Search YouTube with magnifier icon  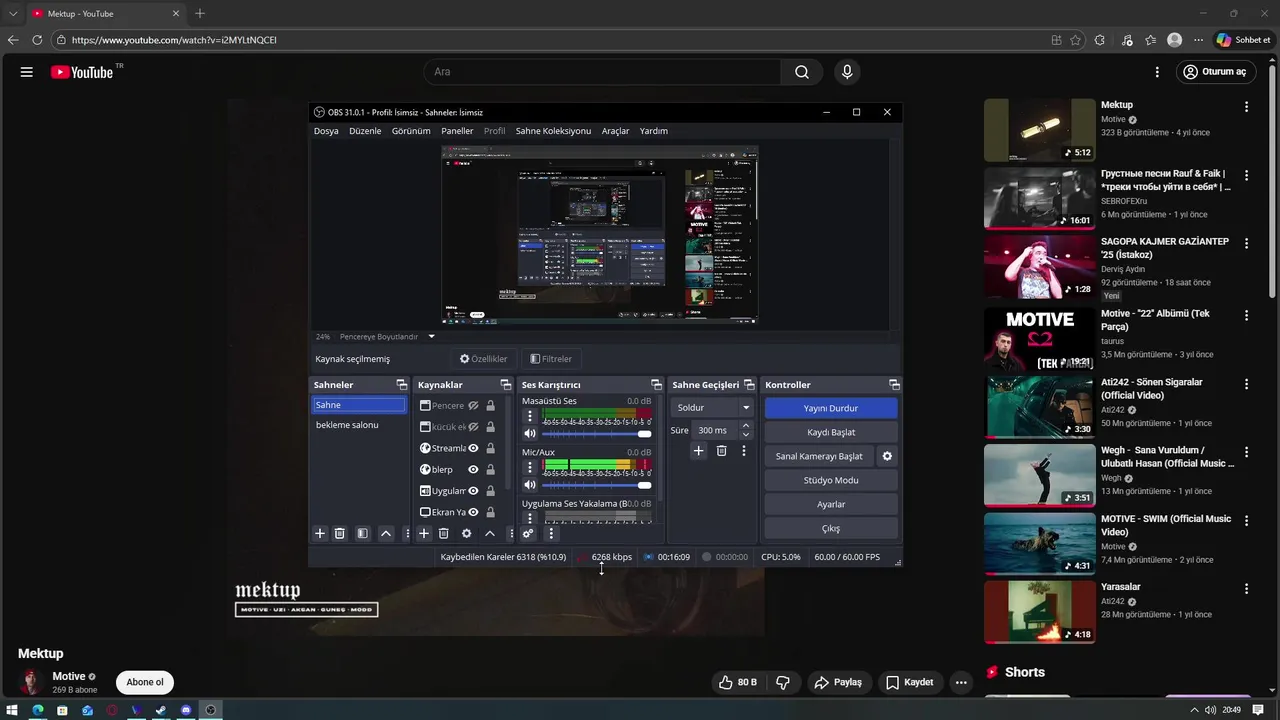802,72
